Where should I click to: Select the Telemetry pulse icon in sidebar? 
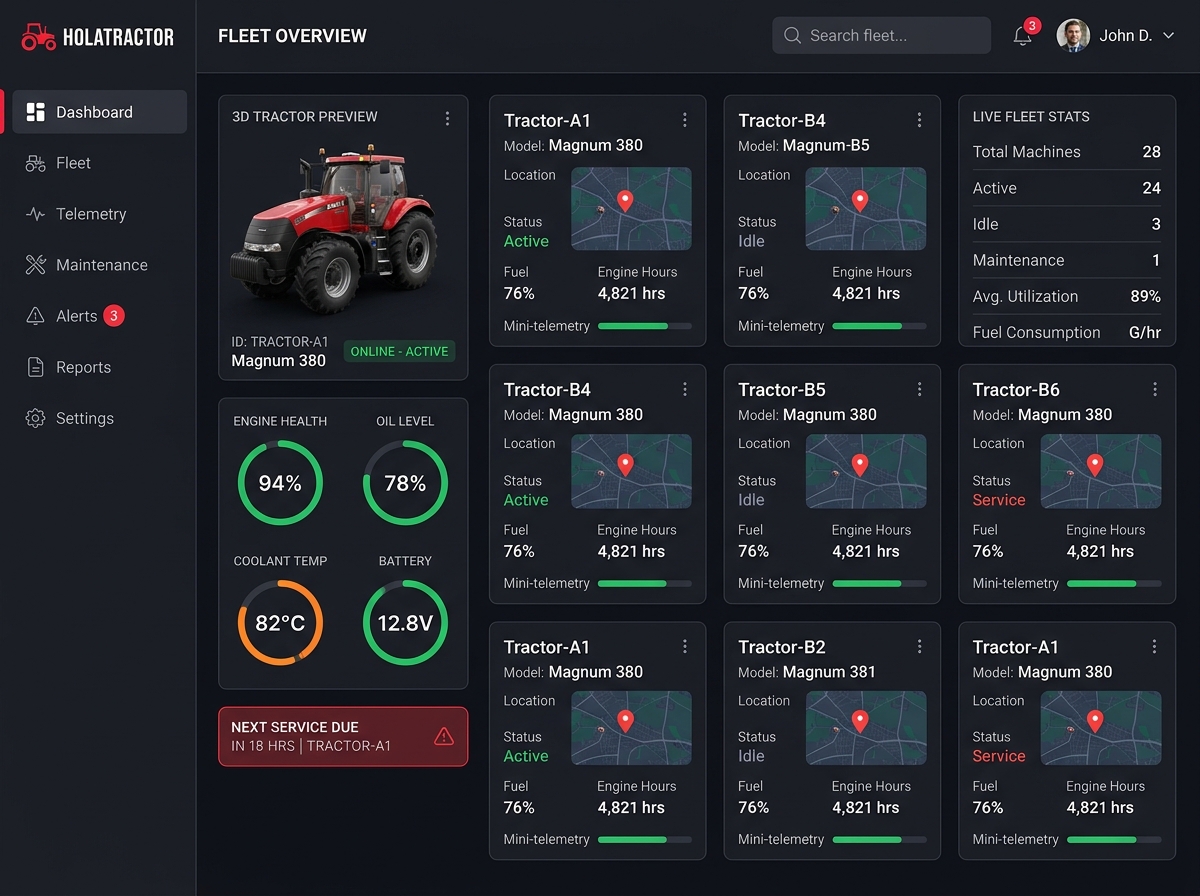tap(35, 214)
